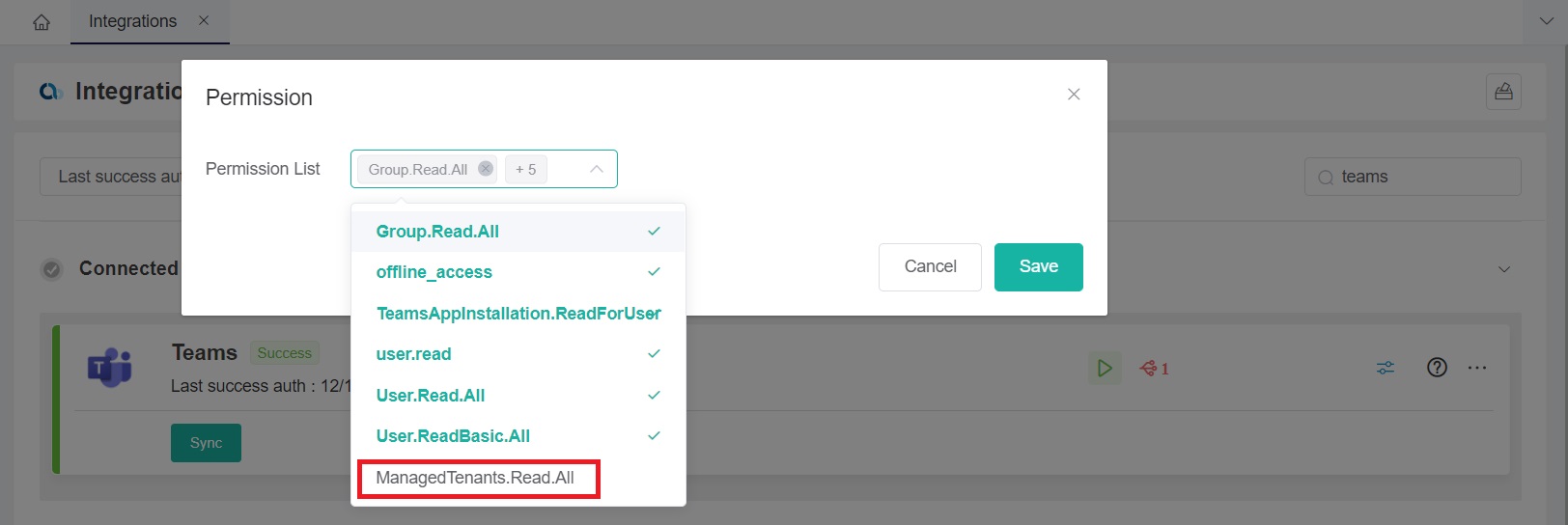Open the Teams settings sliders icon
The height and width of the screenshot is (525, 1568).
[x=1385, y=368]
